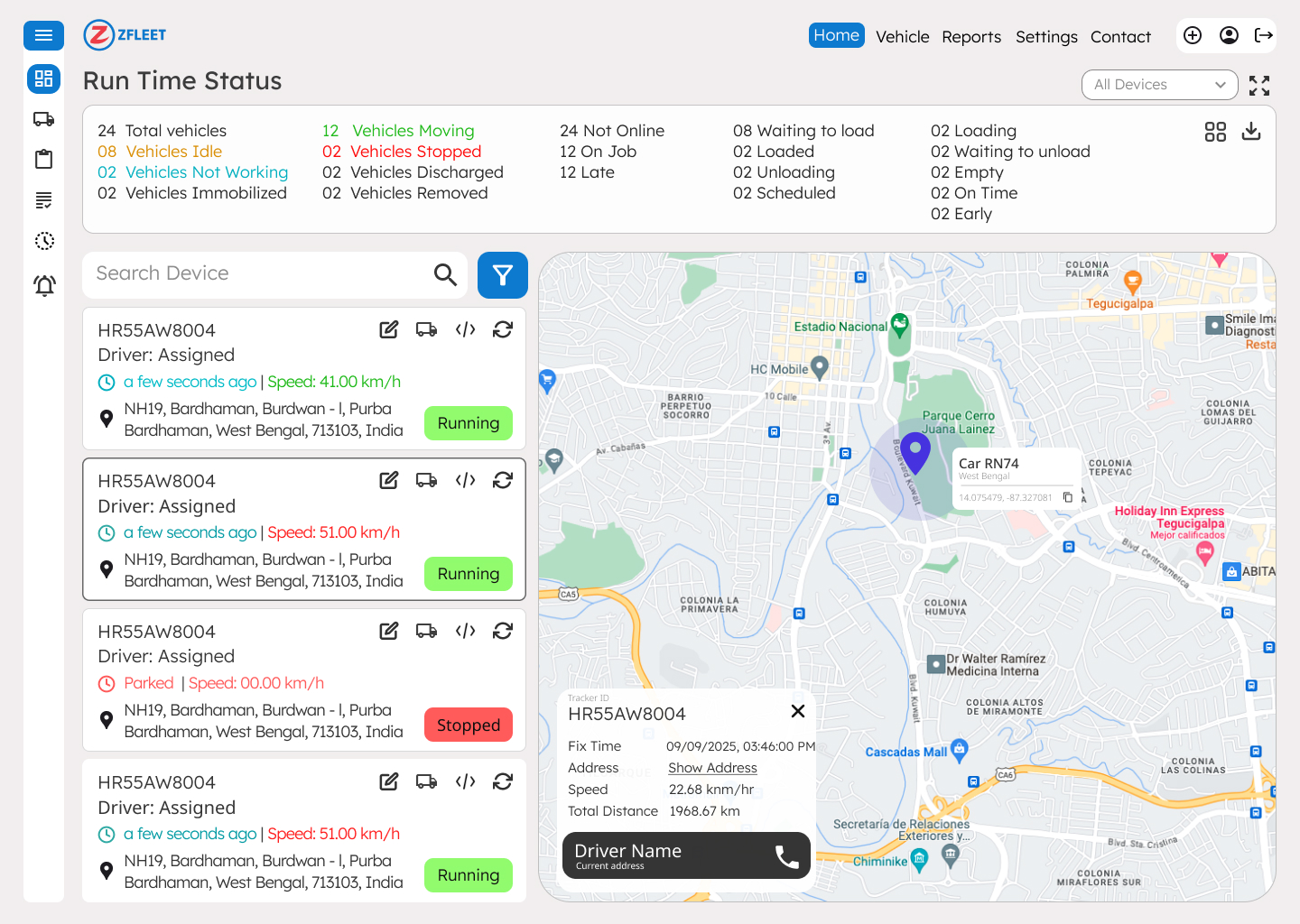
Task: Click the Show Address link
Action: [712, 768]
